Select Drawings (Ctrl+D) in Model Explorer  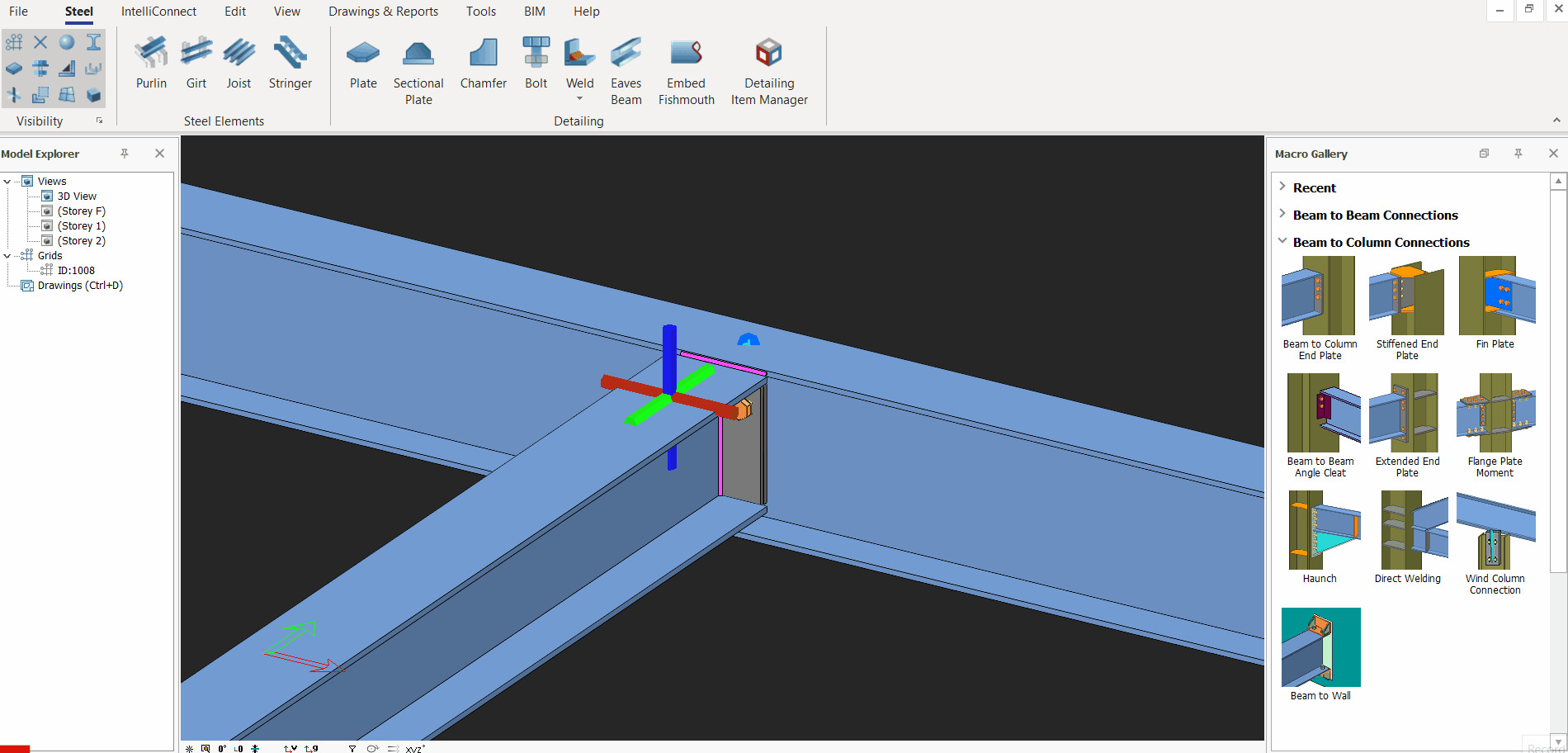(x=79, y=286)
